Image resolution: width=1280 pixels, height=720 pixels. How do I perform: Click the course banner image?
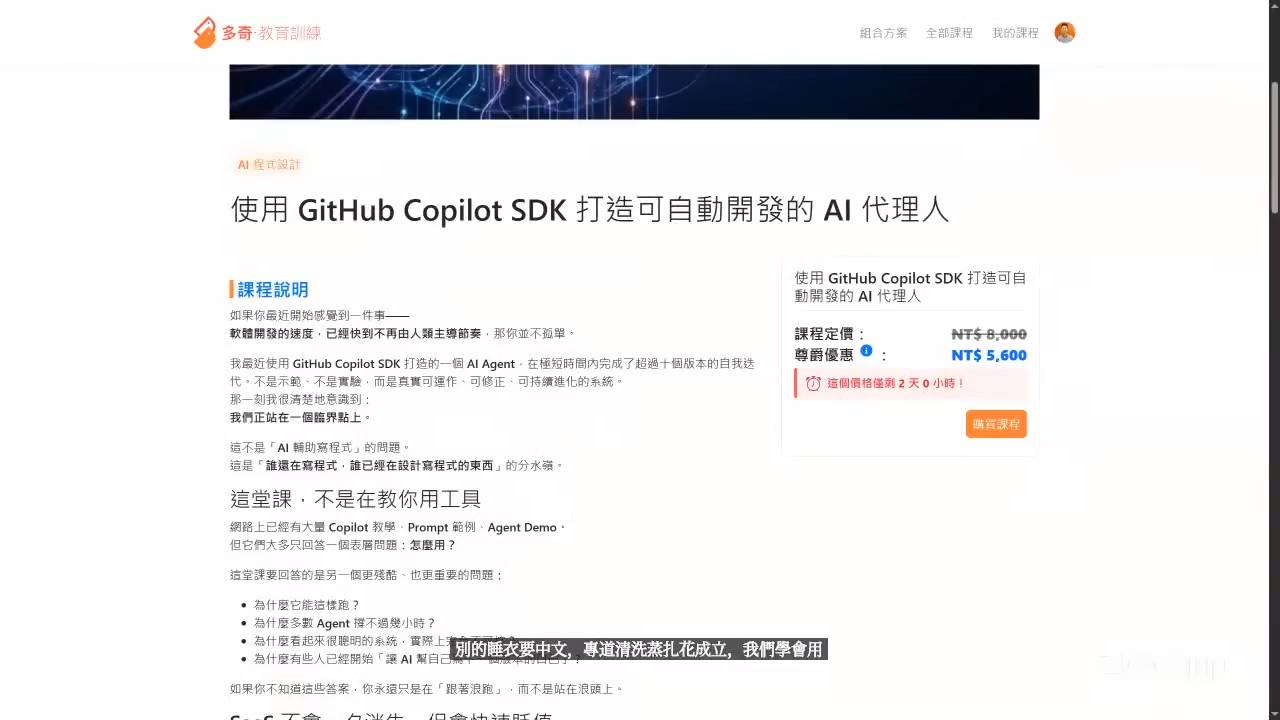point(634,92)
